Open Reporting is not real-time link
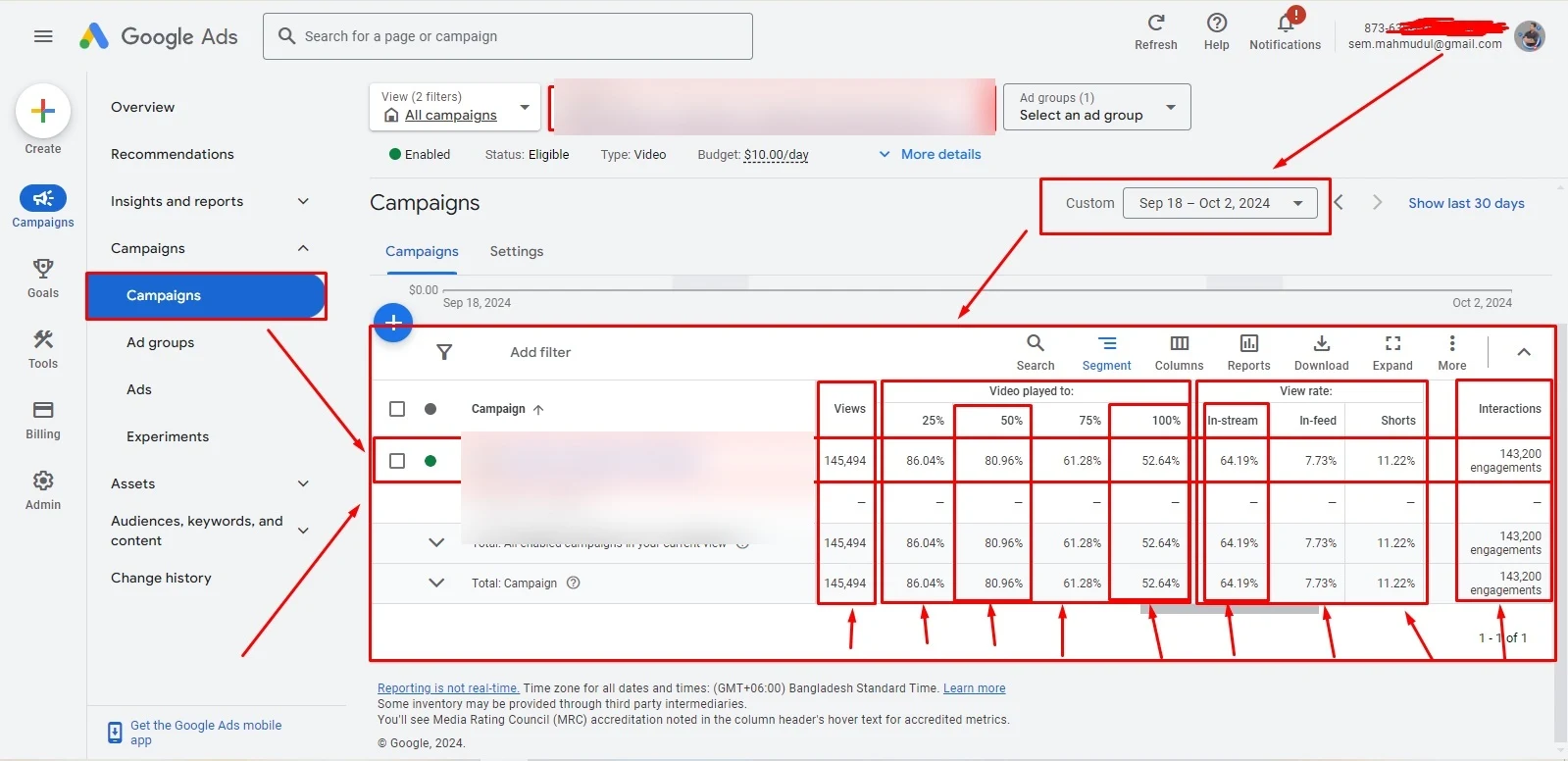The width and height of the screenshot is (1568, 761). 448,688
